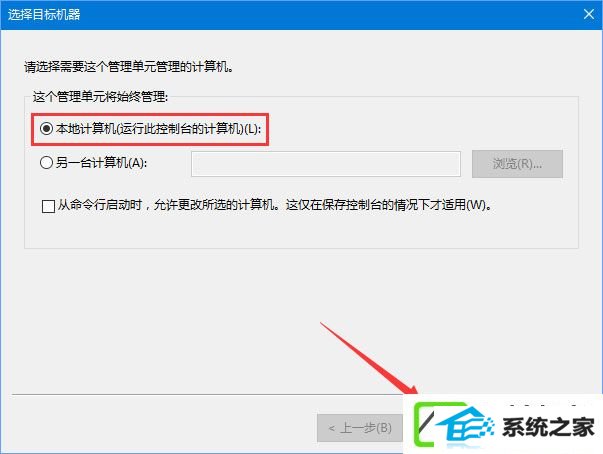
Task: Enable the 从命令行启动时 checkbox
Action: click(x=48, y=206)
